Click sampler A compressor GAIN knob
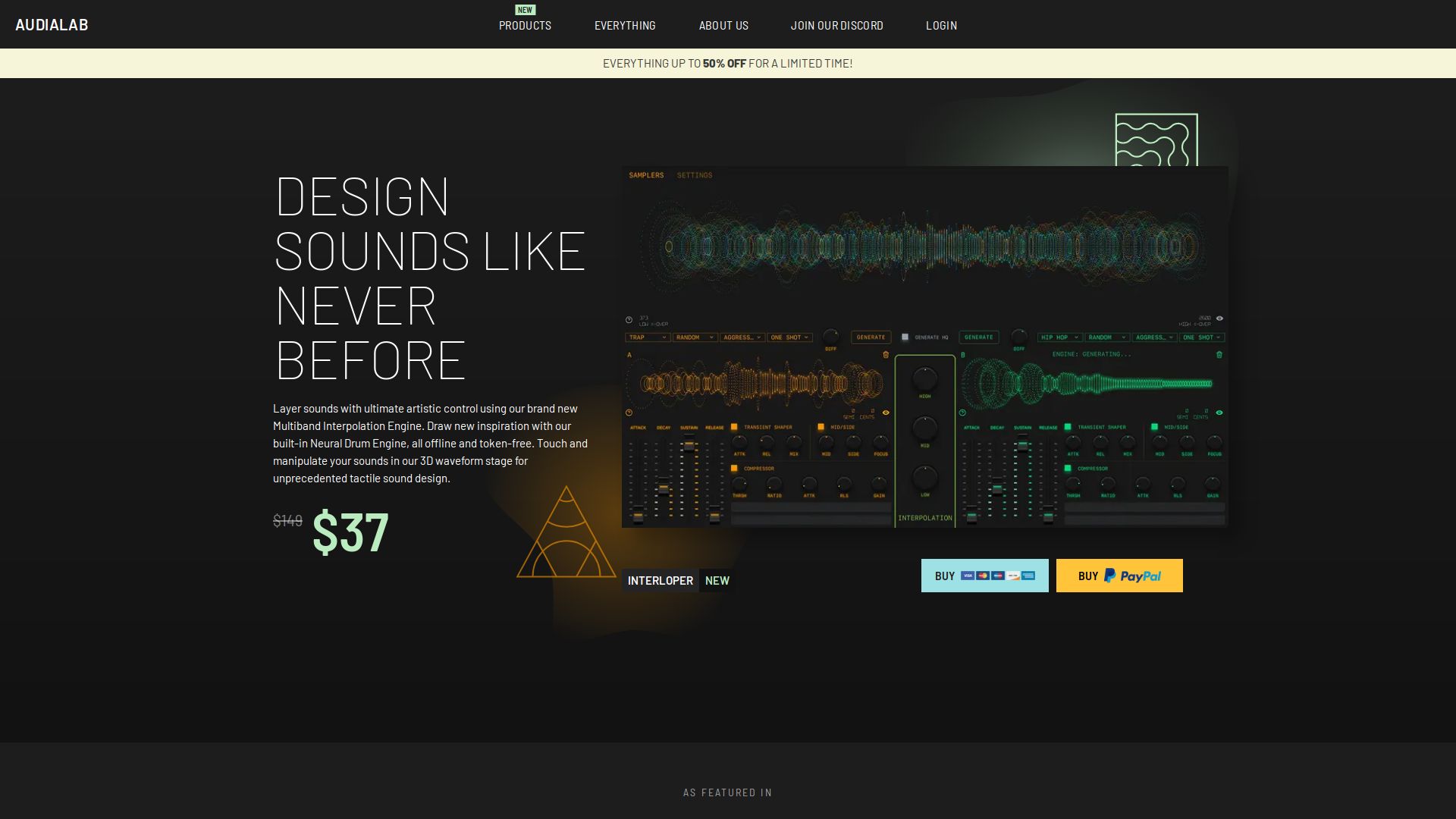The image size is (1456, 819). pos(879,483)
